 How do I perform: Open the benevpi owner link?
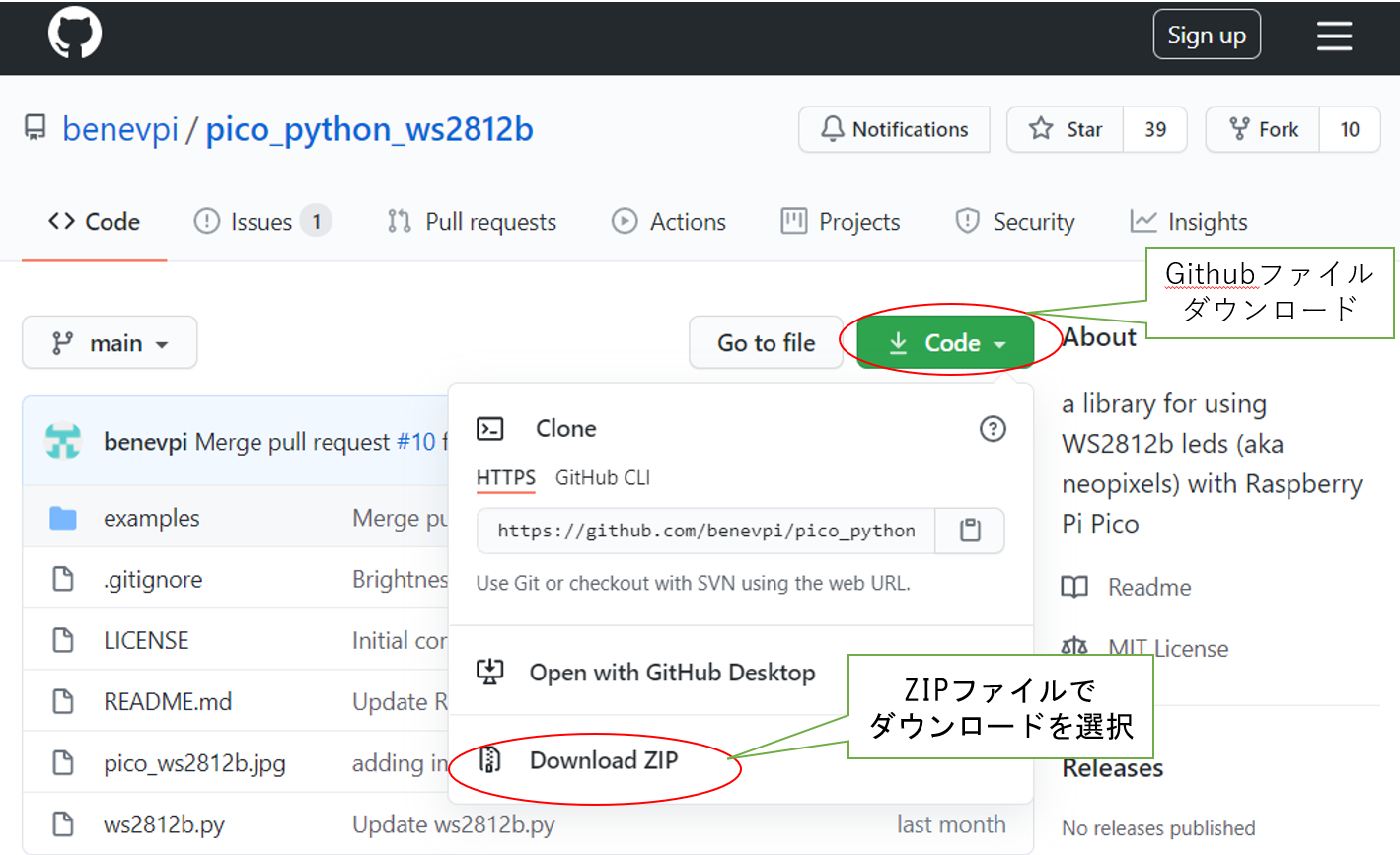(120, 129)
